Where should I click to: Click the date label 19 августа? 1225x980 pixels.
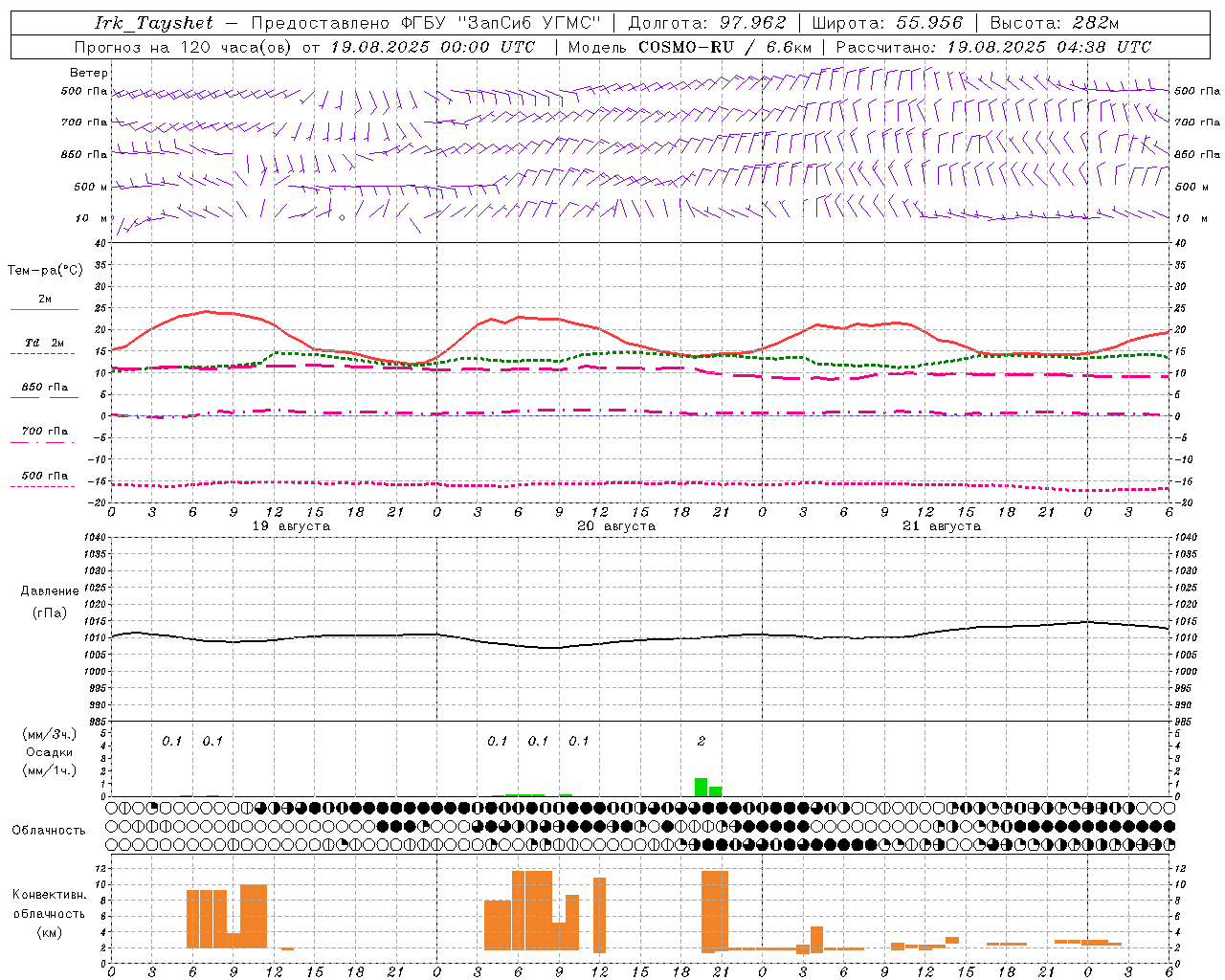pos(291,526)
